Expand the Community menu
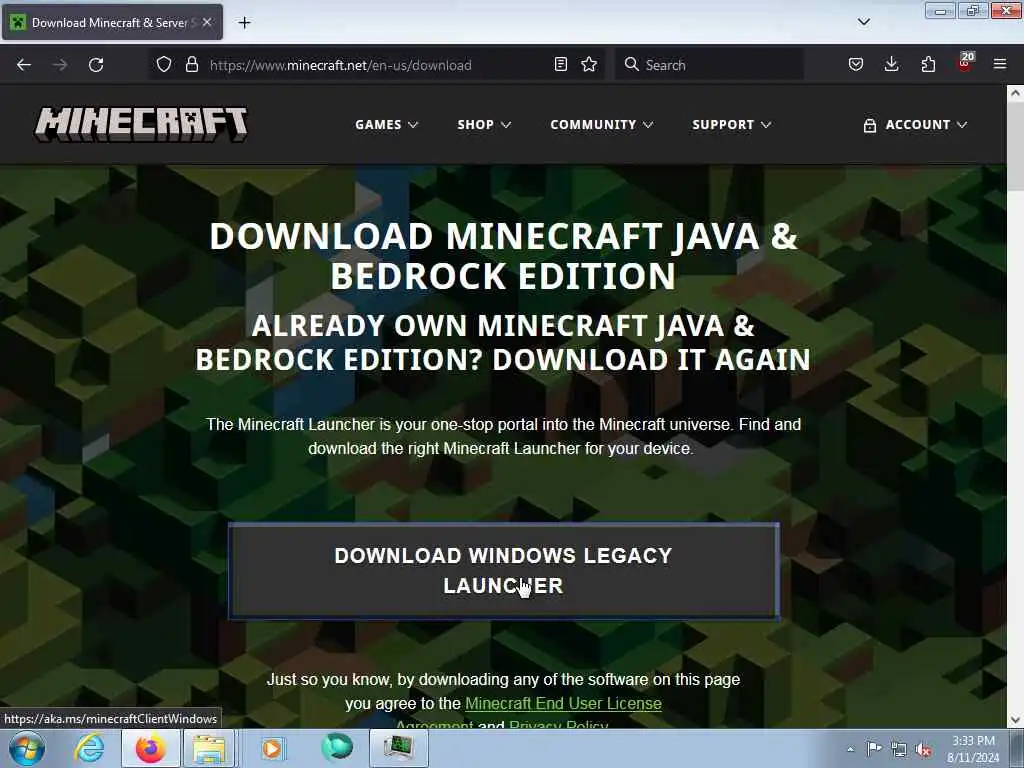The image size is (1024, 768). (x=601, y=125)
